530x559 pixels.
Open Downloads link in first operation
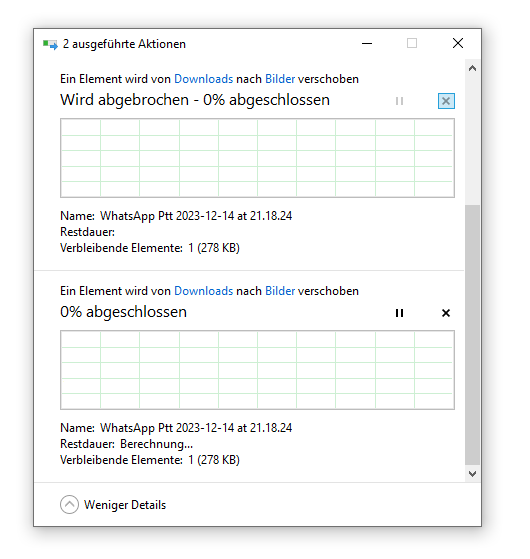click(x=203, y=79)
